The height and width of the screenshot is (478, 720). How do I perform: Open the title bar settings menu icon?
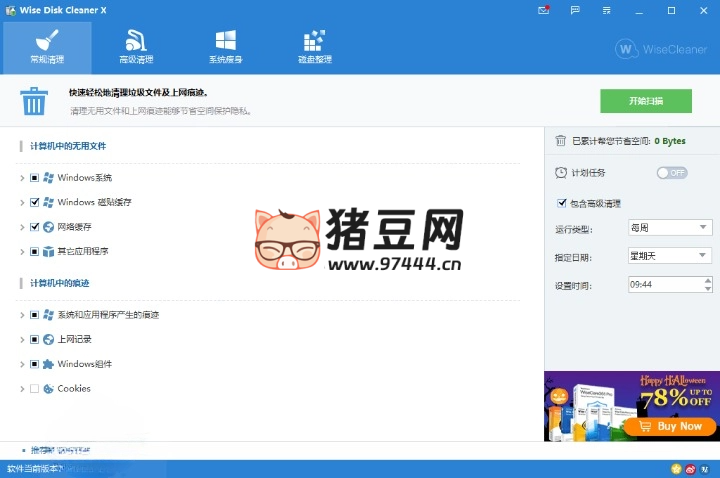point(607,10)
